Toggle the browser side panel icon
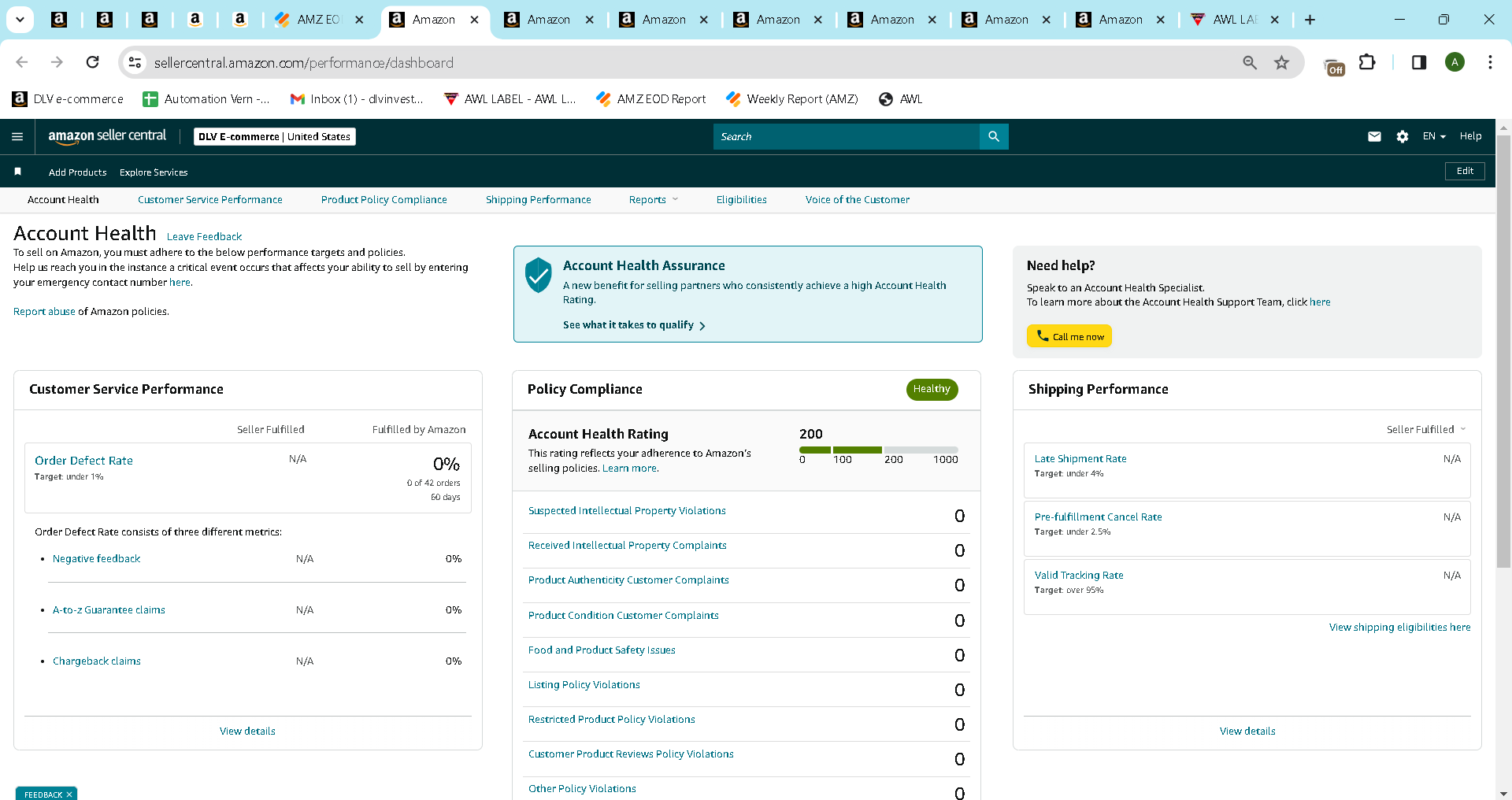Image resolution: width=1512 pixels, height=800 pixels. coord(1419,62)
